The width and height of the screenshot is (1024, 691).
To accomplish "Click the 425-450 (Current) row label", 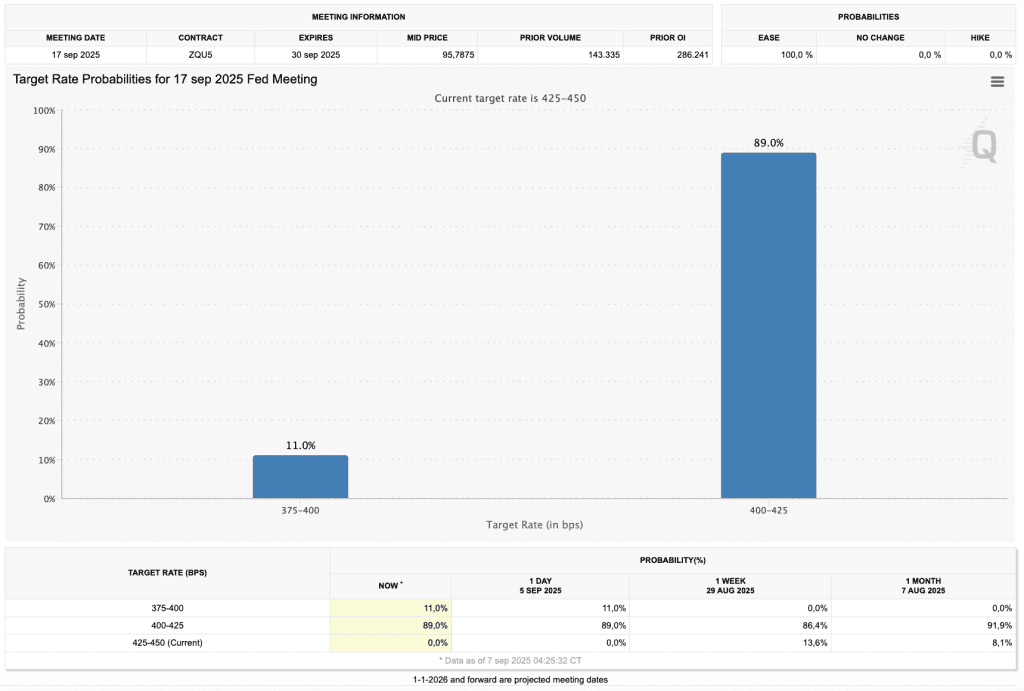I will tap(167, 643).
